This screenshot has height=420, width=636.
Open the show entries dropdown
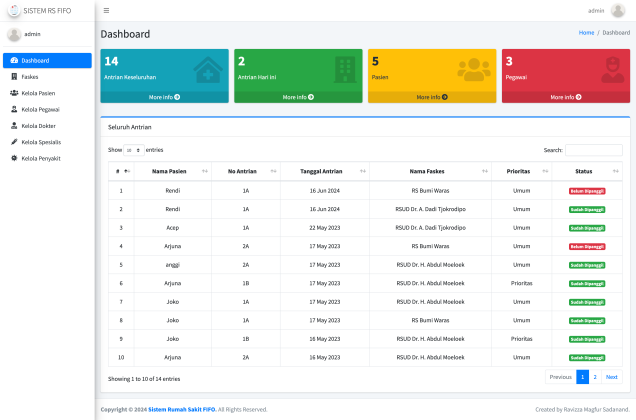(x=133, y=150)
